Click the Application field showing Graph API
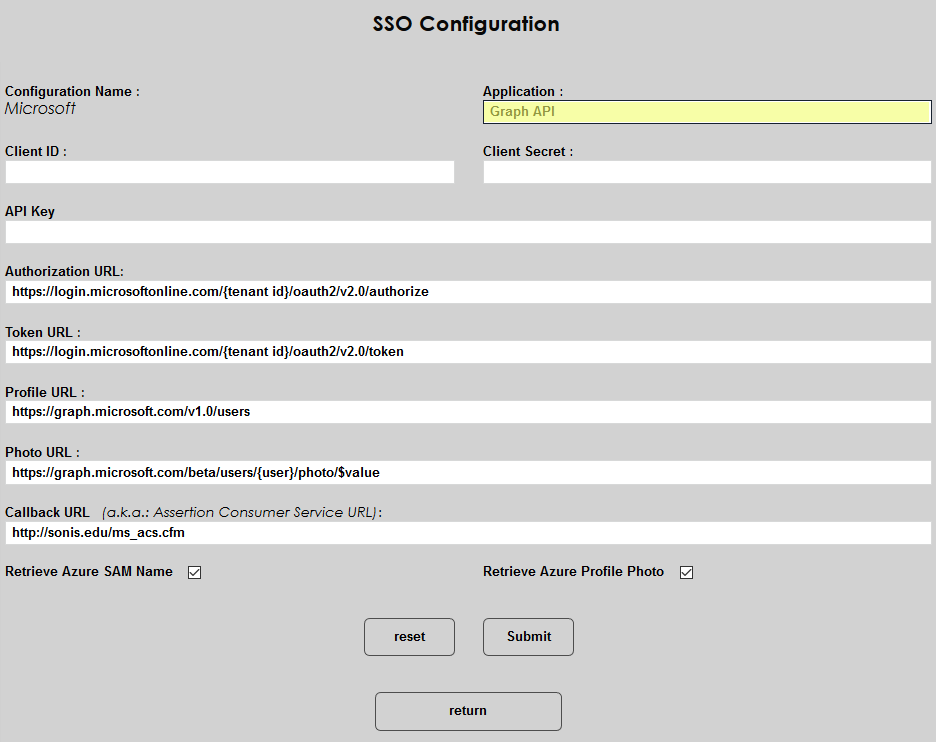936x742 pixels. click(707, 112)
